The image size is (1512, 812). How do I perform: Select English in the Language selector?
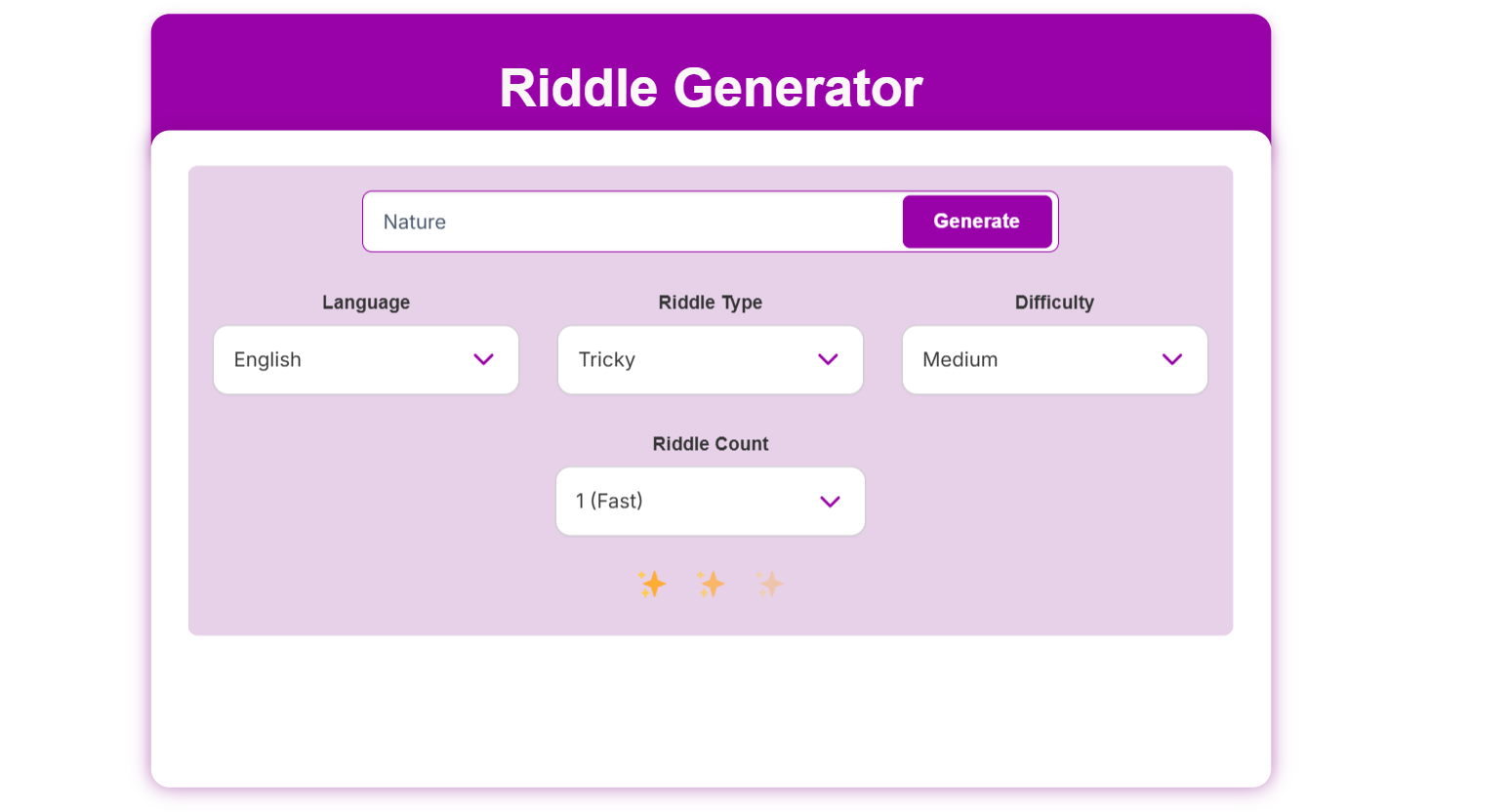coord(366,359)
